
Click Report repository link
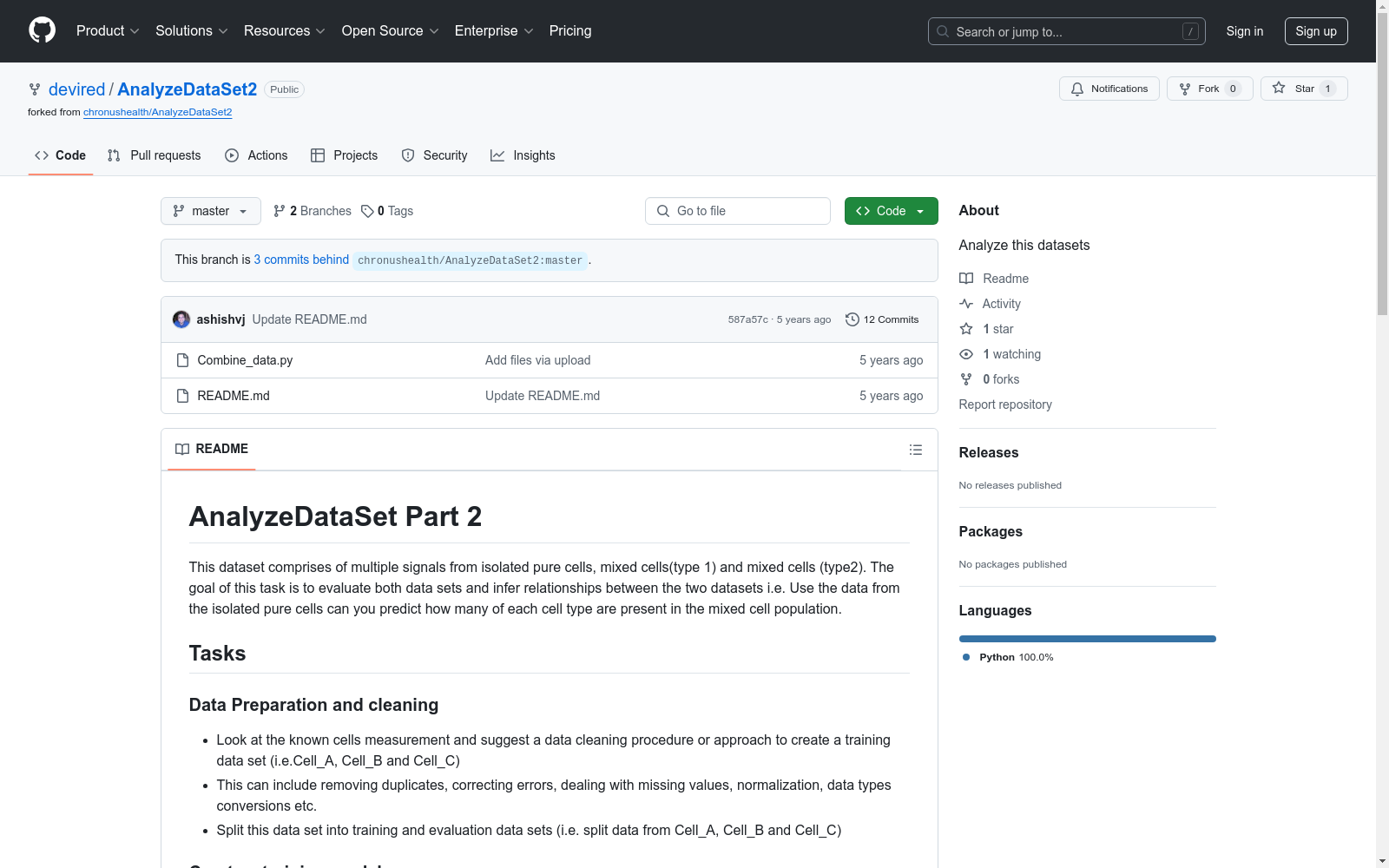1005,404
